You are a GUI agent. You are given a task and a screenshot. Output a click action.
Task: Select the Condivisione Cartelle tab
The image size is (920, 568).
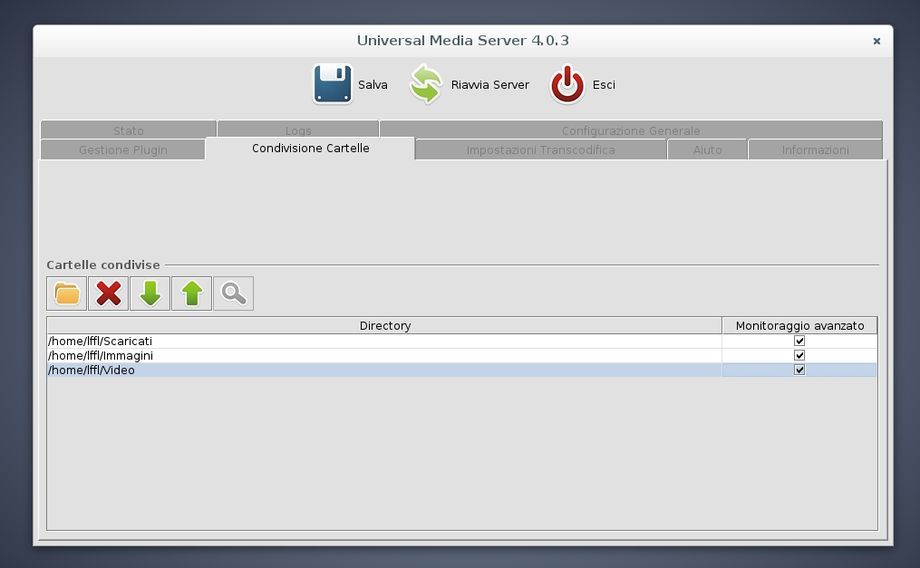pos(310,148)
